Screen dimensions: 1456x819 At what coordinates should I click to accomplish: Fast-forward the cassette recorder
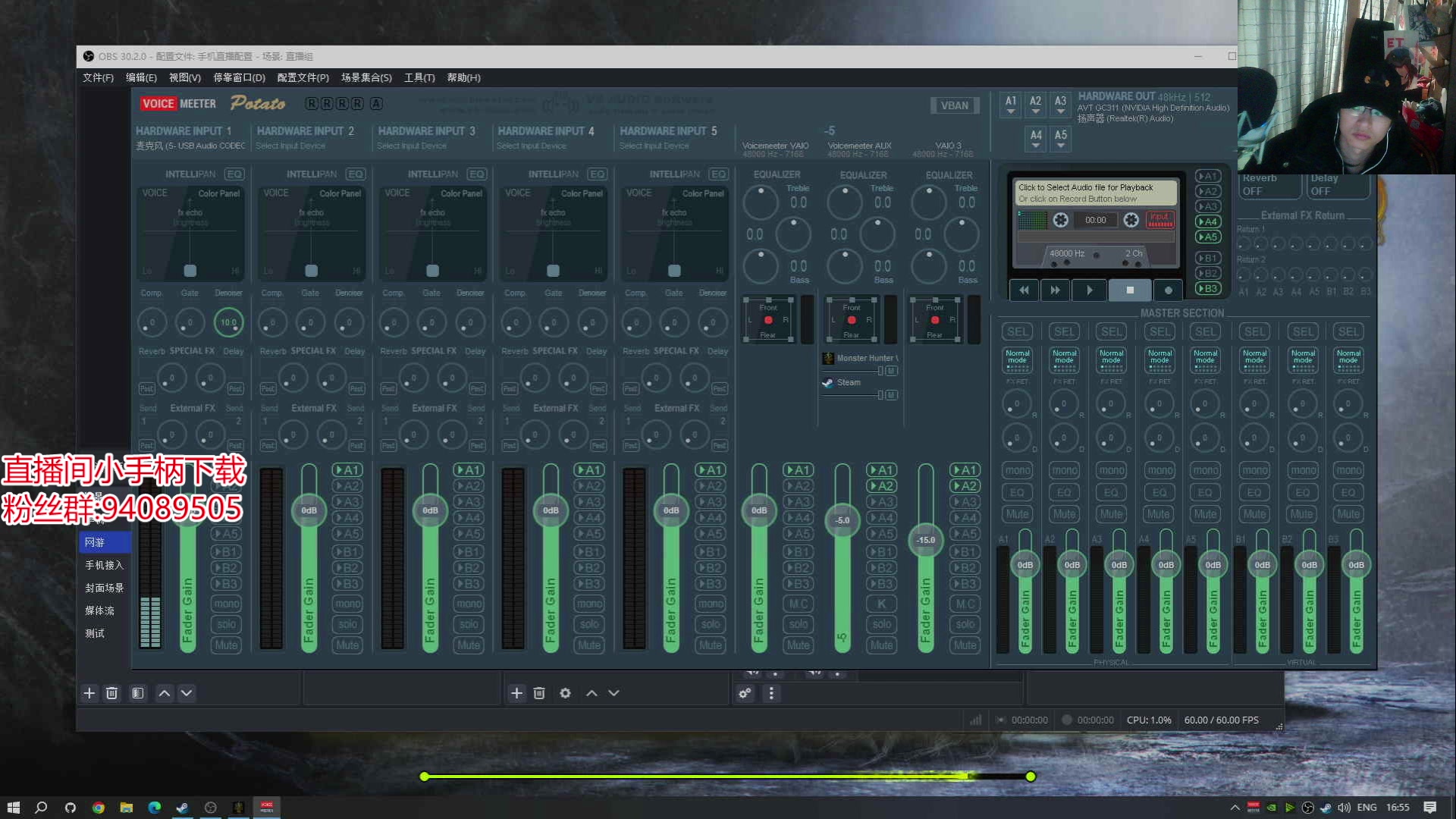[x=1055, y=290]
